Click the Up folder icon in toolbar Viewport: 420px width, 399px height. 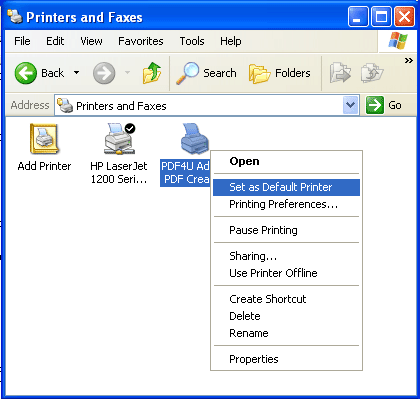(152, 73)
